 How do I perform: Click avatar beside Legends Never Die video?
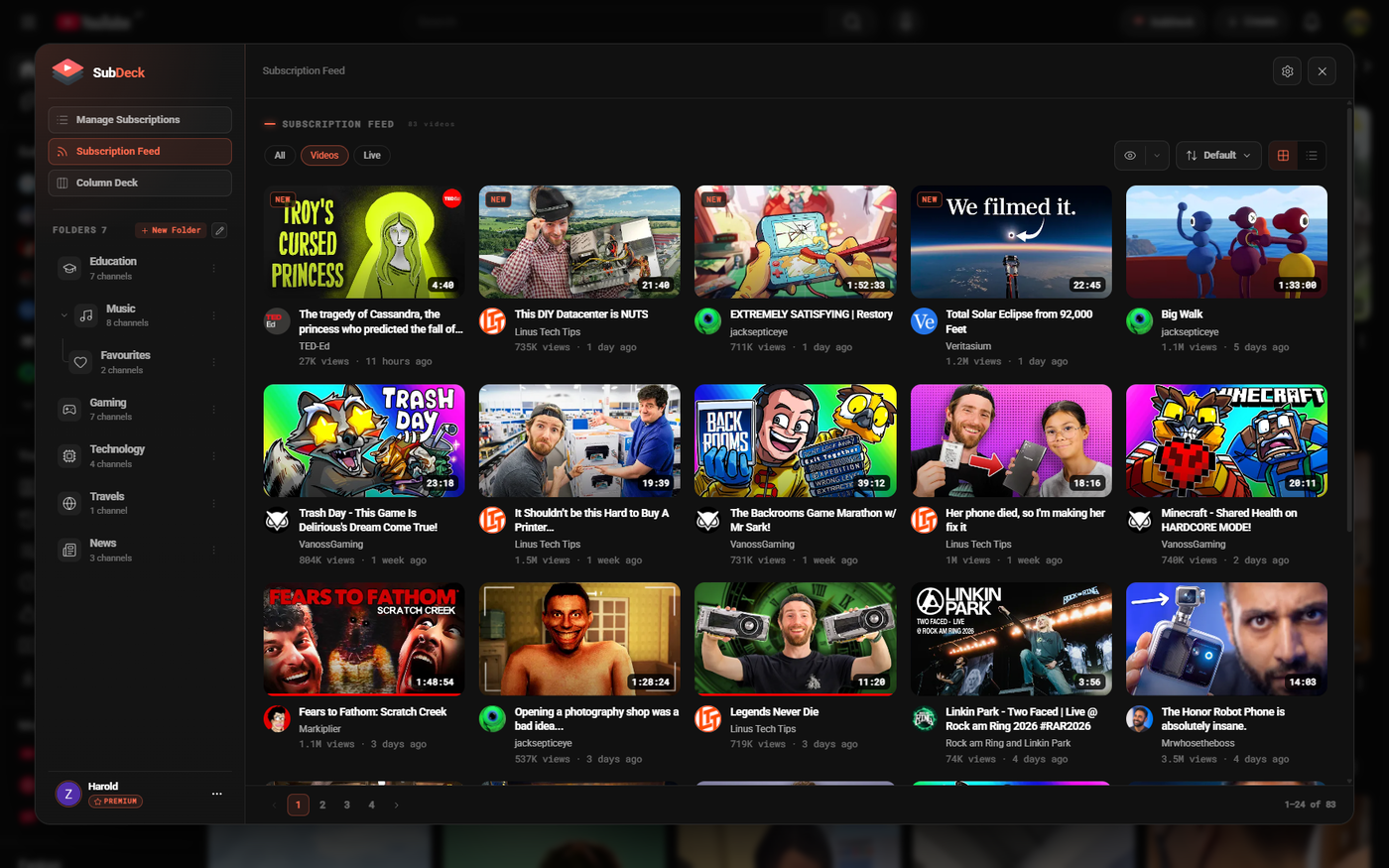(x=707, y=718)
